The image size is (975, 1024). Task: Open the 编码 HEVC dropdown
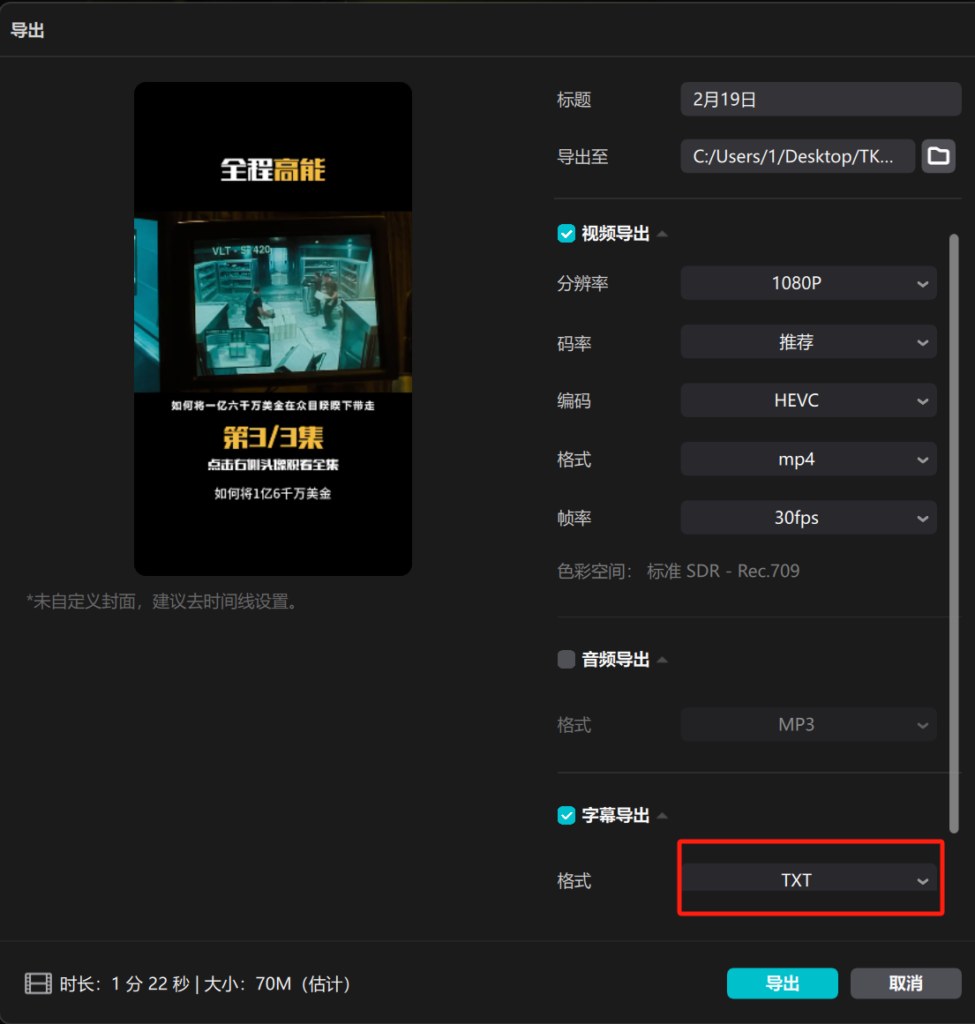click(808, 400)
